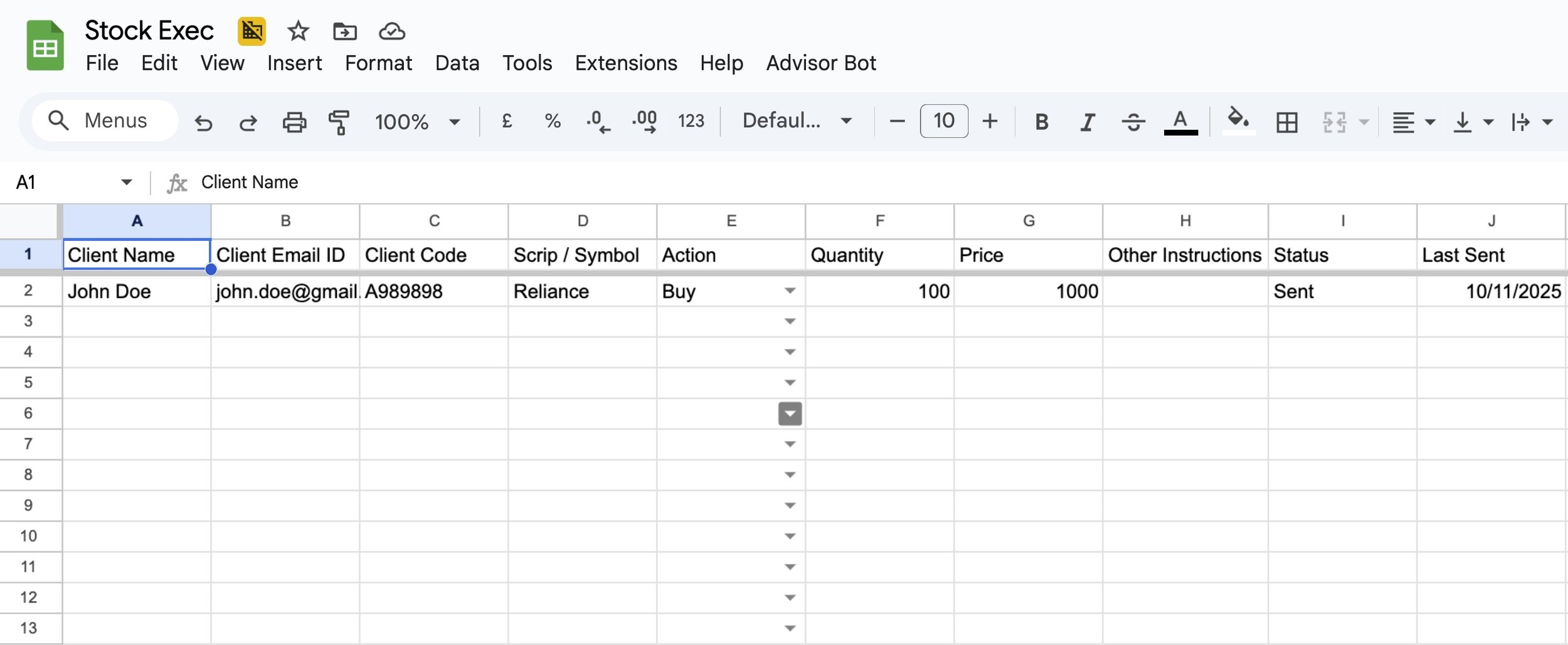Click the merge cells icon
The image size is (1568, 645).
click(1334, 122)
